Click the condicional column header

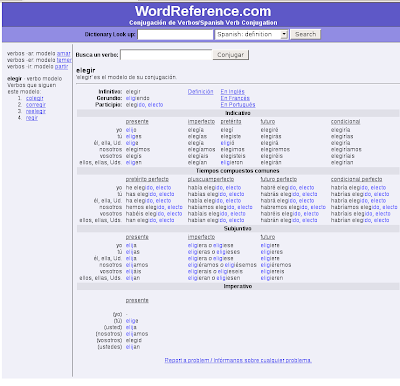tap(345, 122)
